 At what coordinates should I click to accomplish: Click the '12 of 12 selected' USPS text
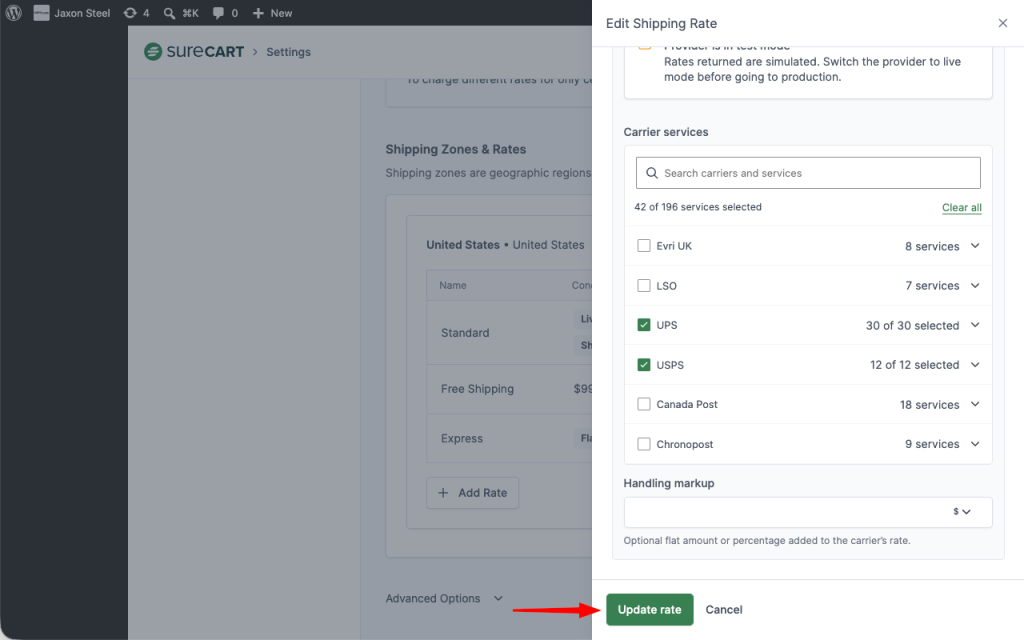pos(914,364)
